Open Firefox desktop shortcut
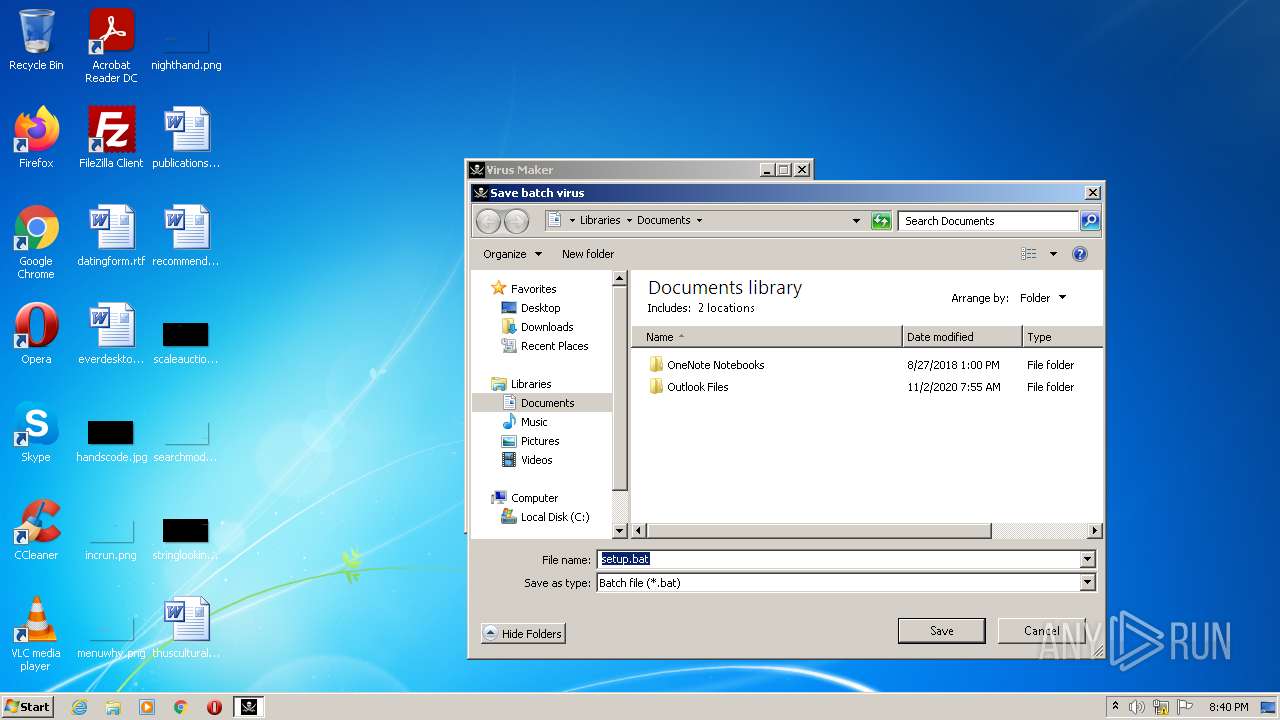1280x720 pixels. pyautogui.click(x=36, y=138)
